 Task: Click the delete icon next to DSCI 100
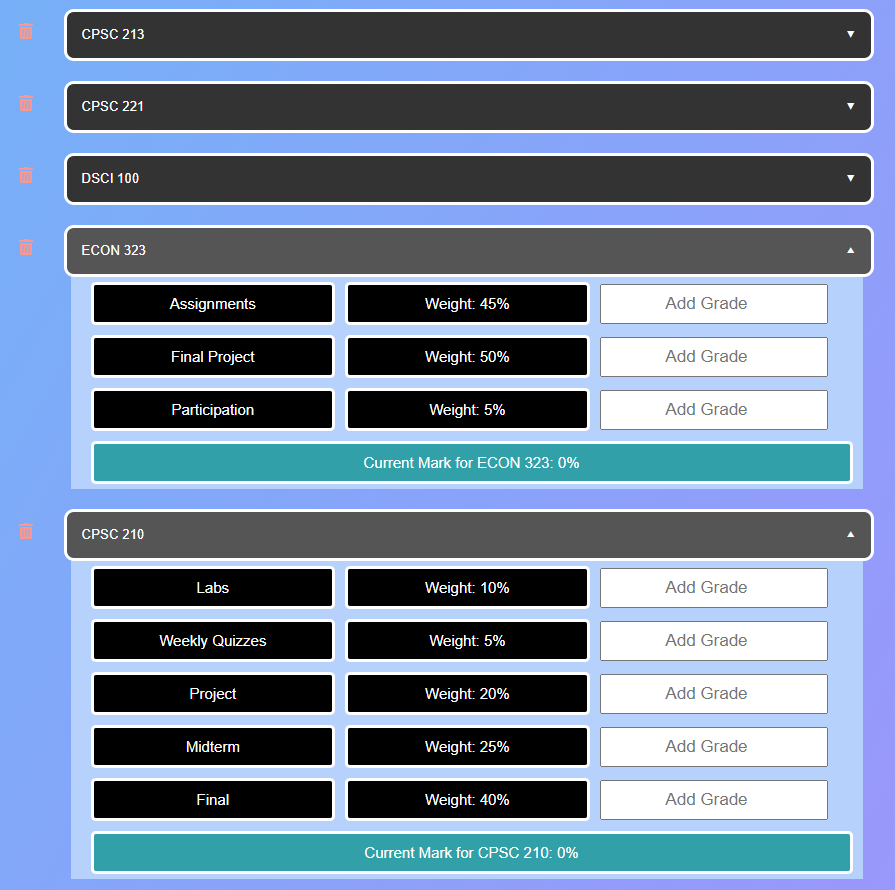24,175
